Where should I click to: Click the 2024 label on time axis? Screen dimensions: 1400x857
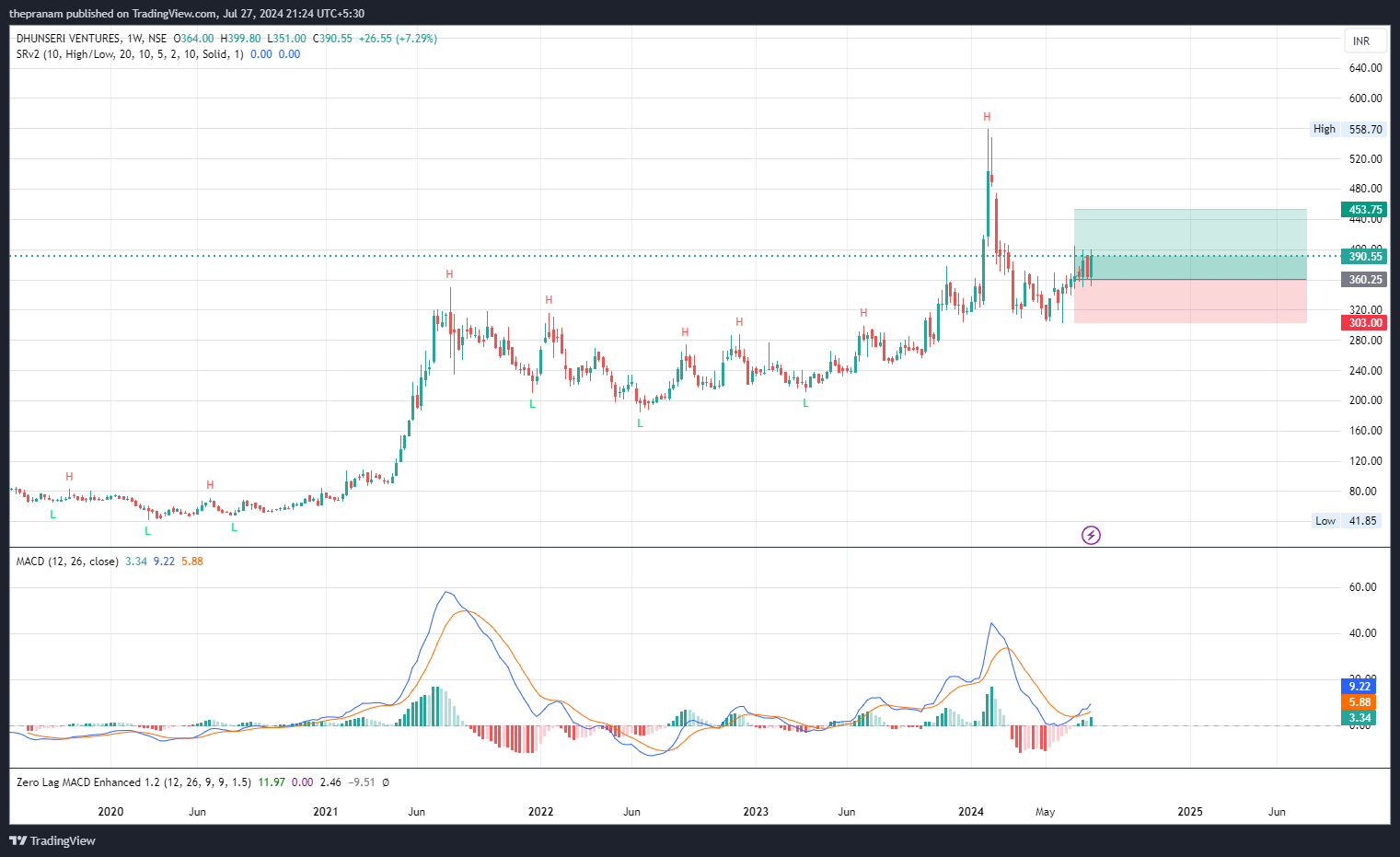[x=971, y=812]
